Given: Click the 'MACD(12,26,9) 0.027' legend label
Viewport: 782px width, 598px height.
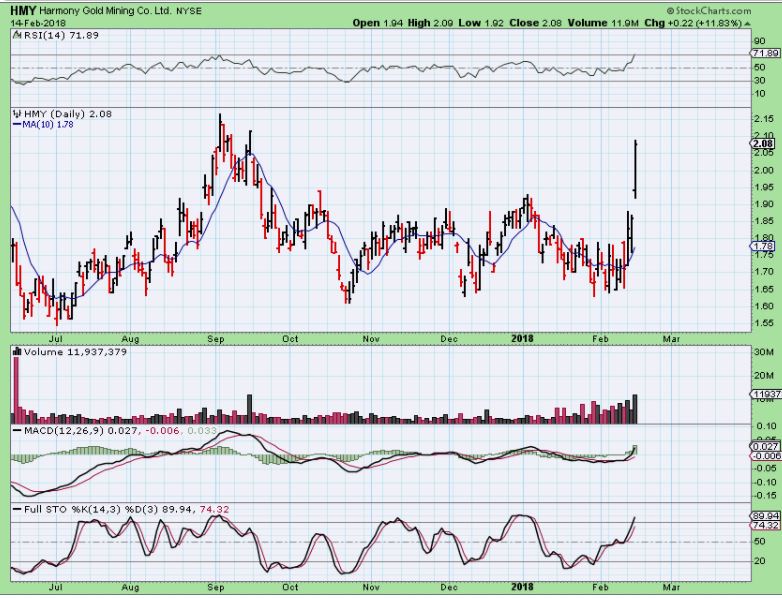Looking at the screenshot, I should 80,430.
